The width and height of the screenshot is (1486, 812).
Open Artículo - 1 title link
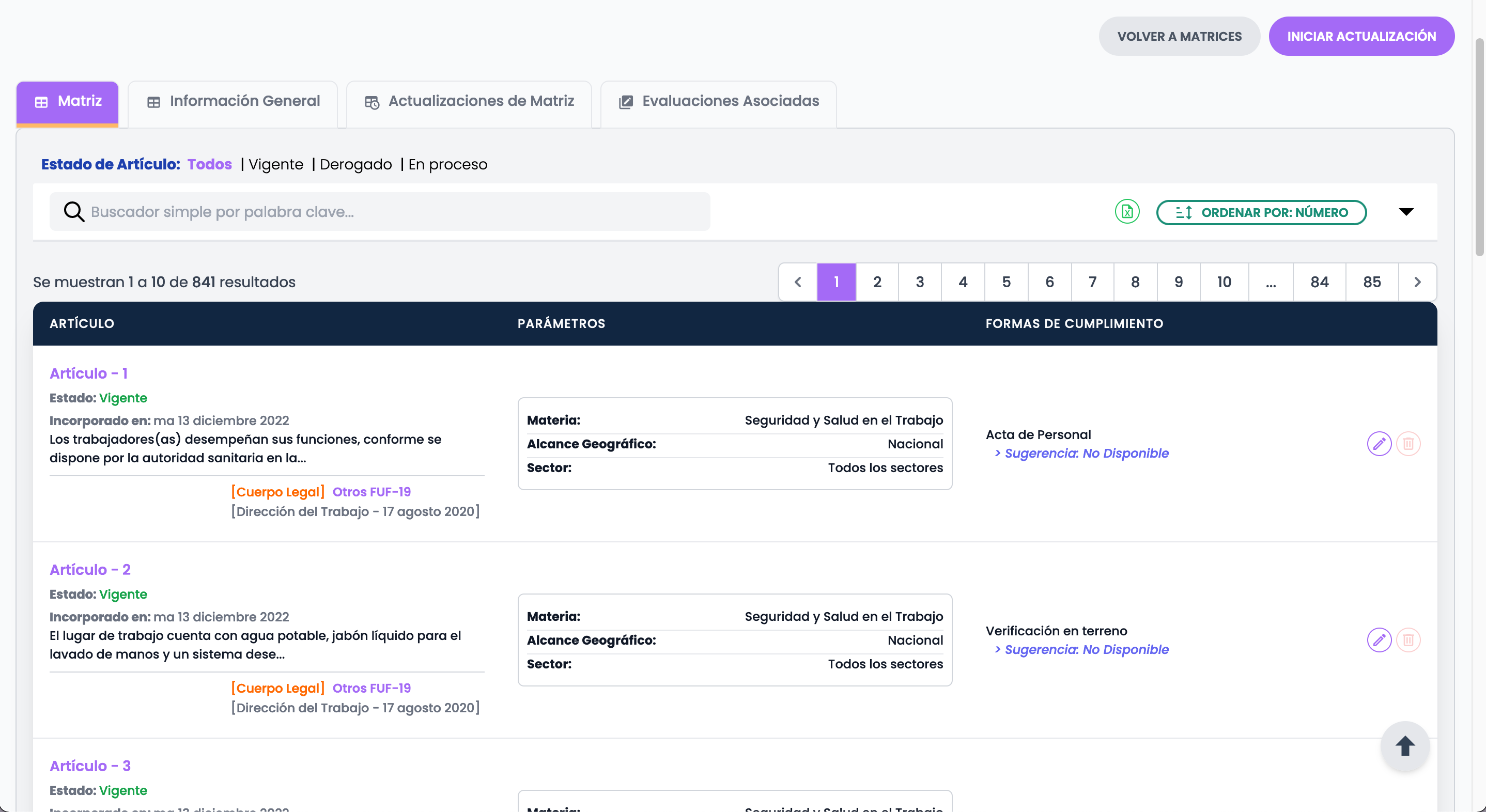(x=88, y=373)
